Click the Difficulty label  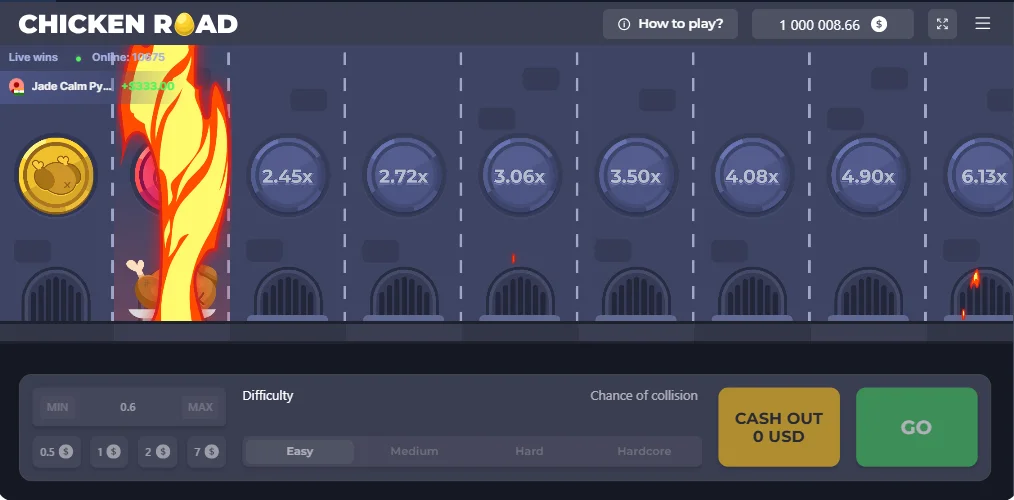pyautogui.click(x=268, y=395)
